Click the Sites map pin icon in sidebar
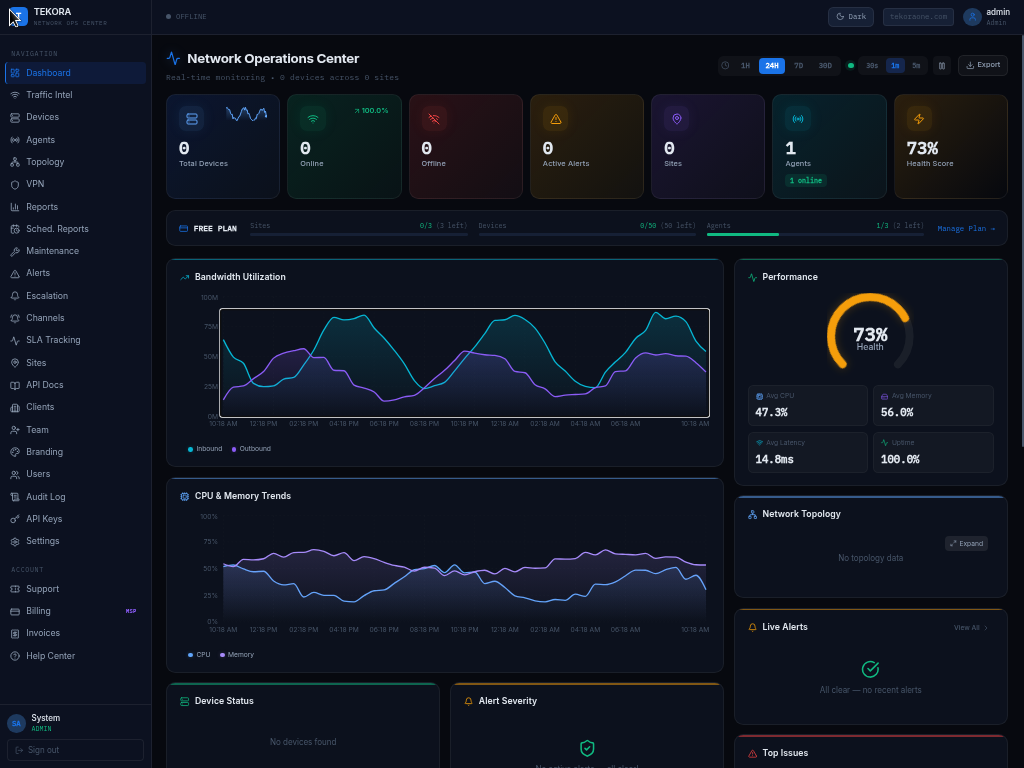Viewport: 1024px width, 768px height. click(x=15, y=363)
